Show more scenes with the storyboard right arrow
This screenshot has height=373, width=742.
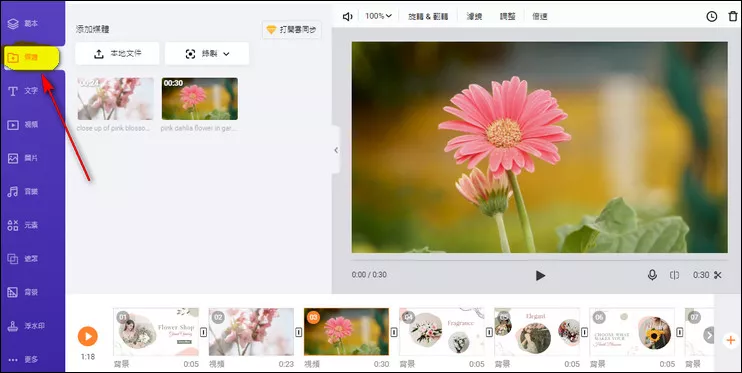point(708,335)
